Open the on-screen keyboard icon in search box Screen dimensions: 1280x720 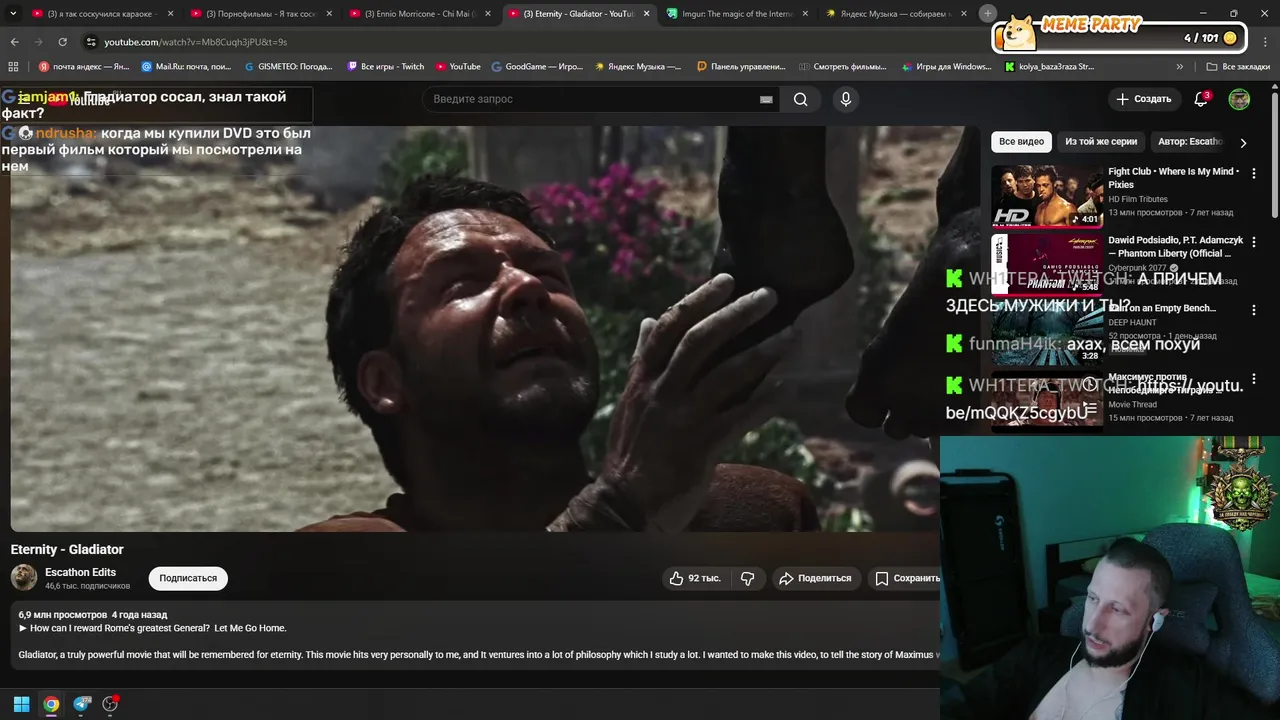coord(766,99)
